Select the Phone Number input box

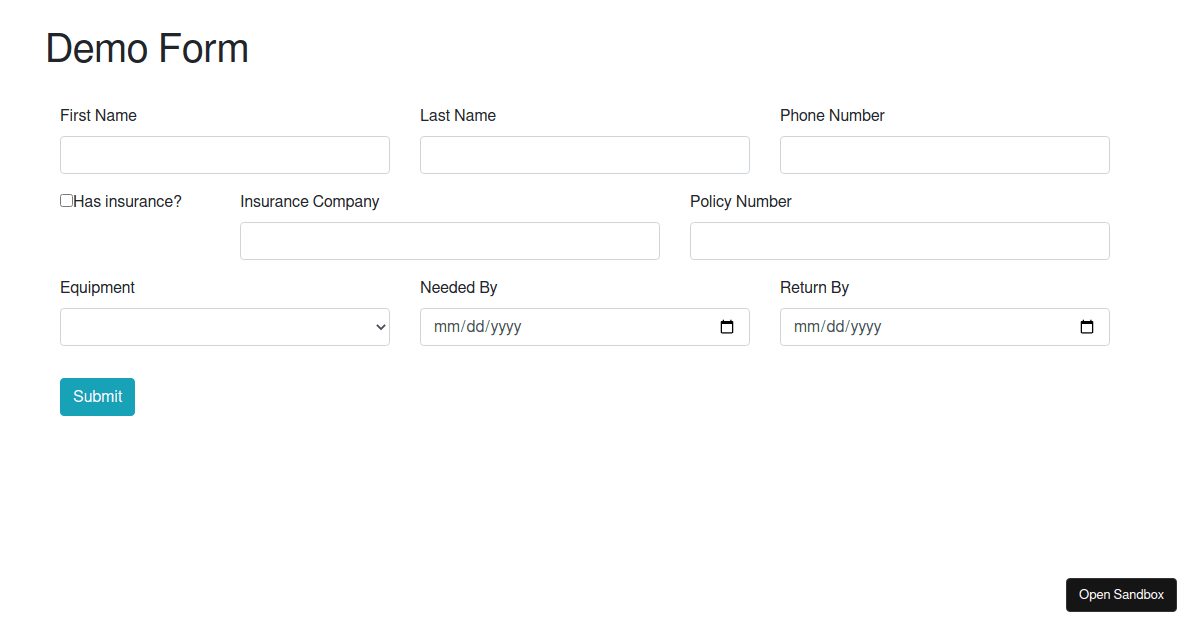tap(945, 155)
